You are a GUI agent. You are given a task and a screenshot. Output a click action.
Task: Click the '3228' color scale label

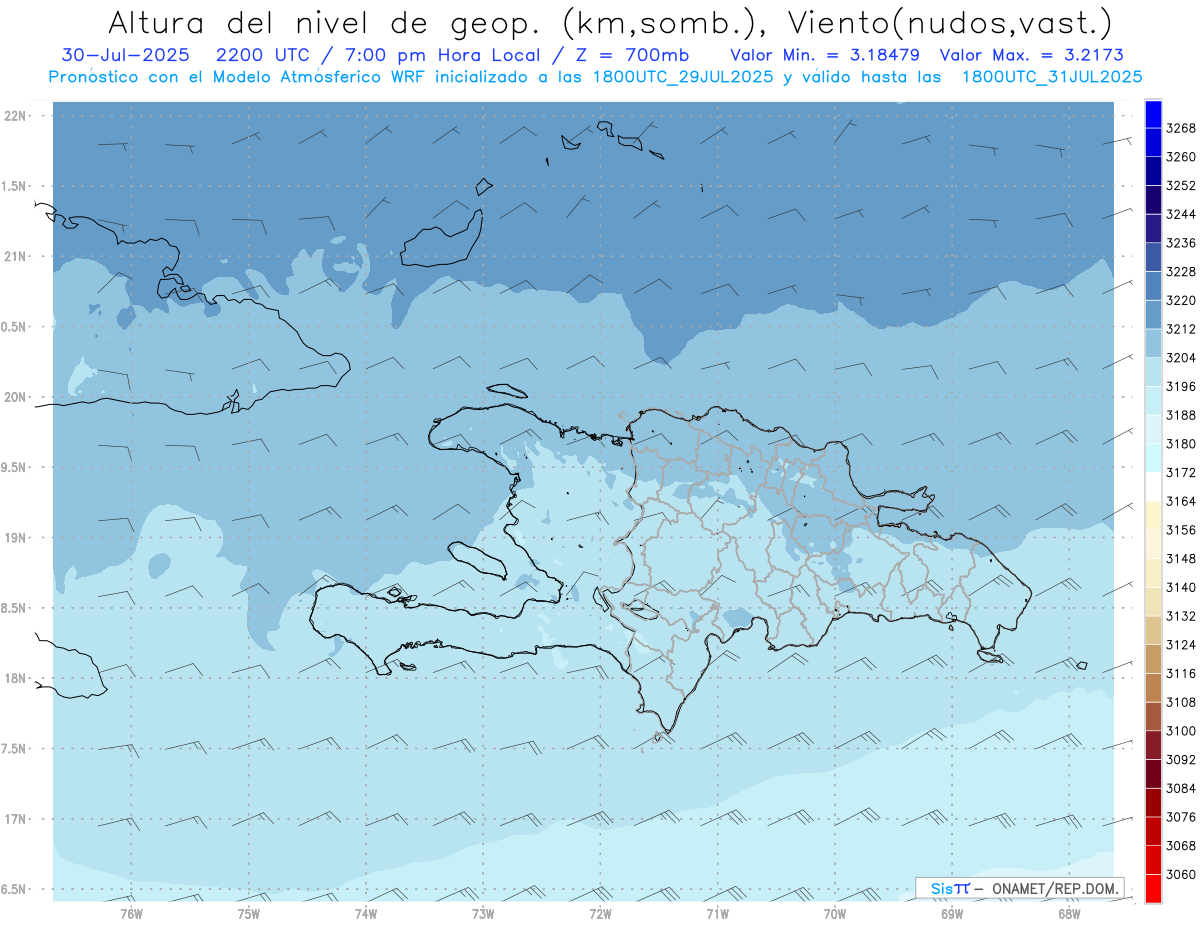(1181, 272)
